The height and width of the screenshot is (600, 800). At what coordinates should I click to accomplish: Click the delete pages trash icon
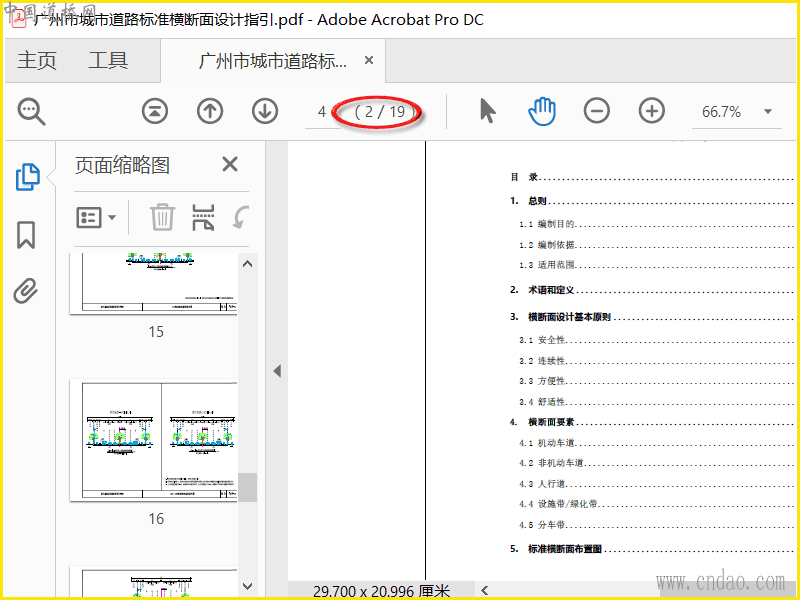(x=162, y=217)
